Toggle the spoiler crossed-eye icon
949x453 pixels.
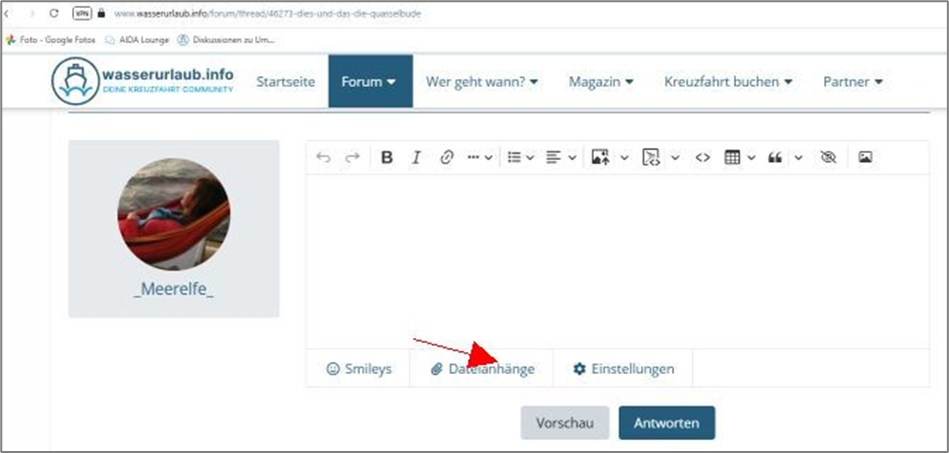(827, 157)
